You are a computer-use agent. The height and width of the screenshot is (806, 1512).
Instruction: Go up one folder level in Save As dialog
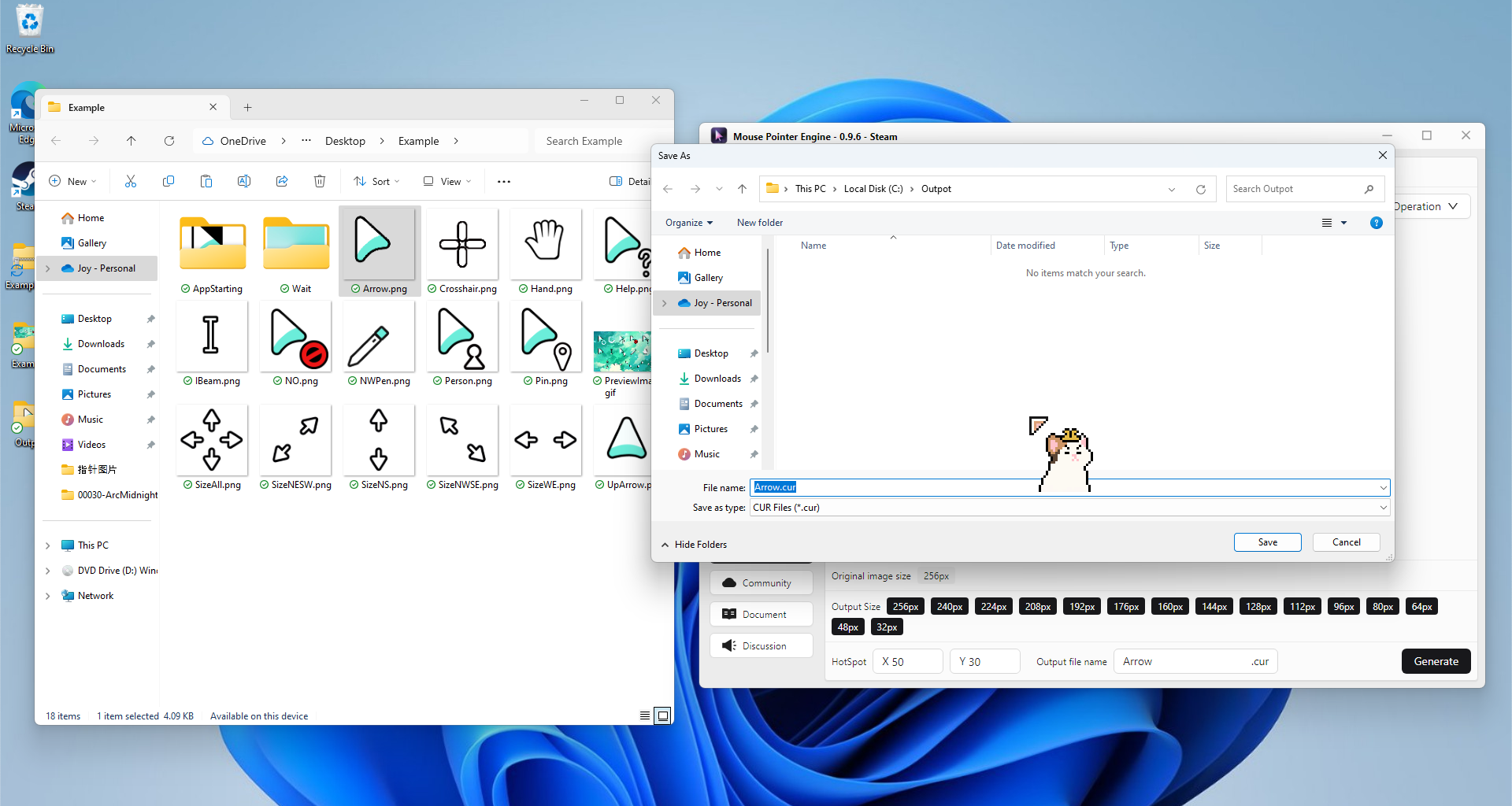[x=742, y=189]
